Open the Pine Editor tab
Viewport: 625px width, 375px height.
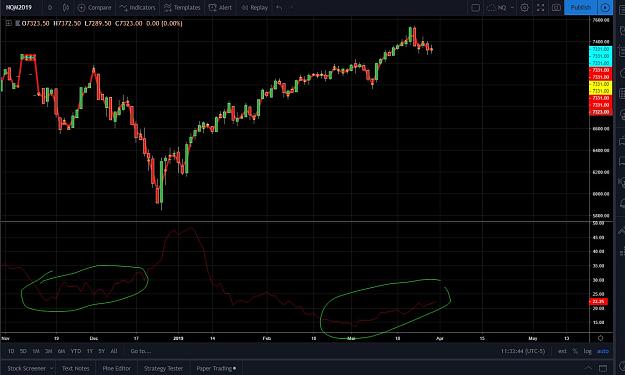[x=116, y=369]
